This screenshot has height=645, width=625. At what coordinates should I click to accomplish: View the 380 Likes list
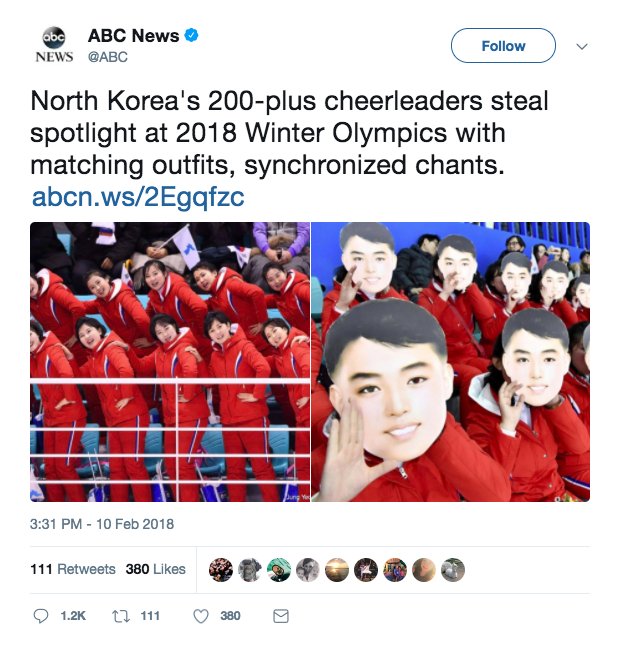156,569
